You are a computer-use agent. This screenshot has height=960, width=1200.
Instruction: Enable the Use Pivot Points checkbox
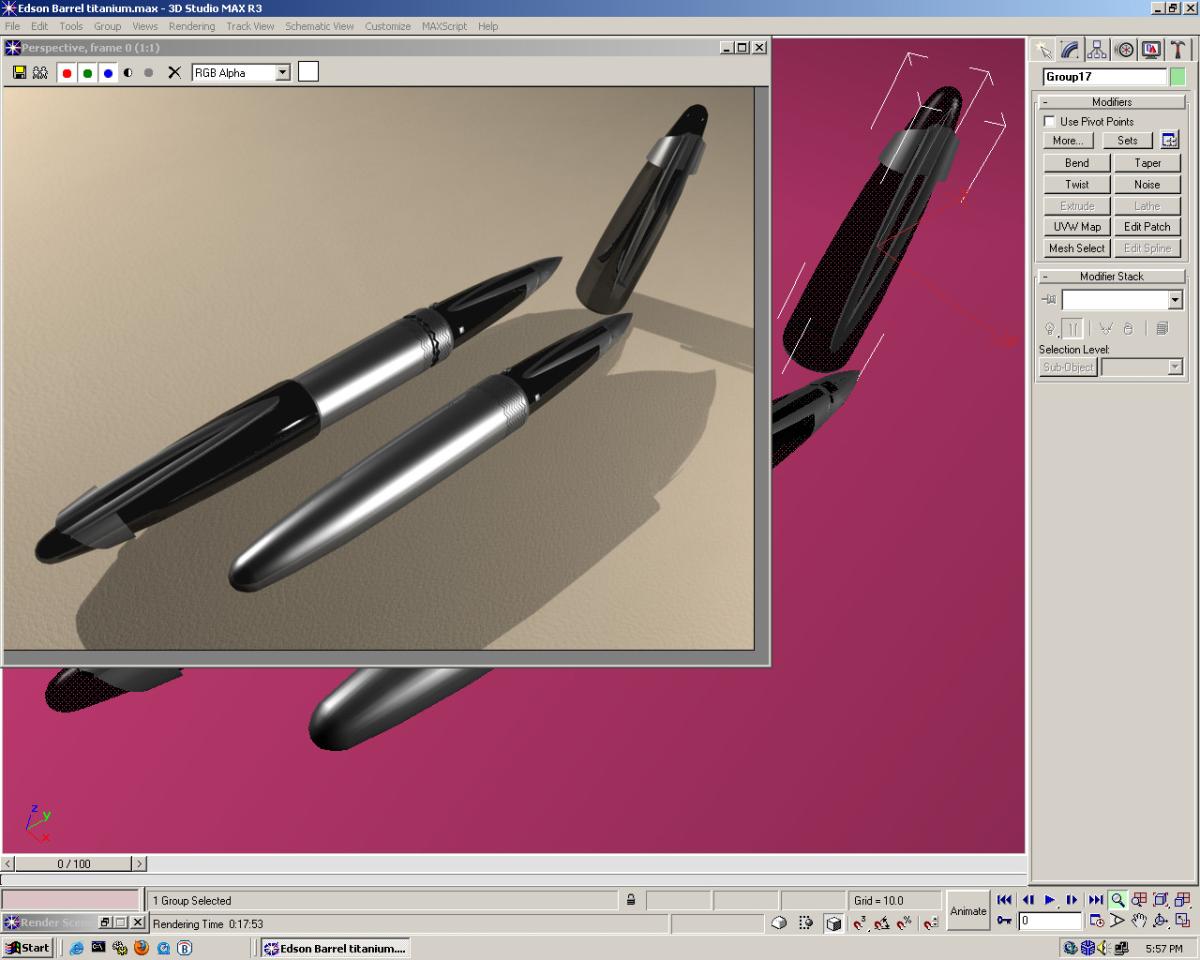[1049, 121]
